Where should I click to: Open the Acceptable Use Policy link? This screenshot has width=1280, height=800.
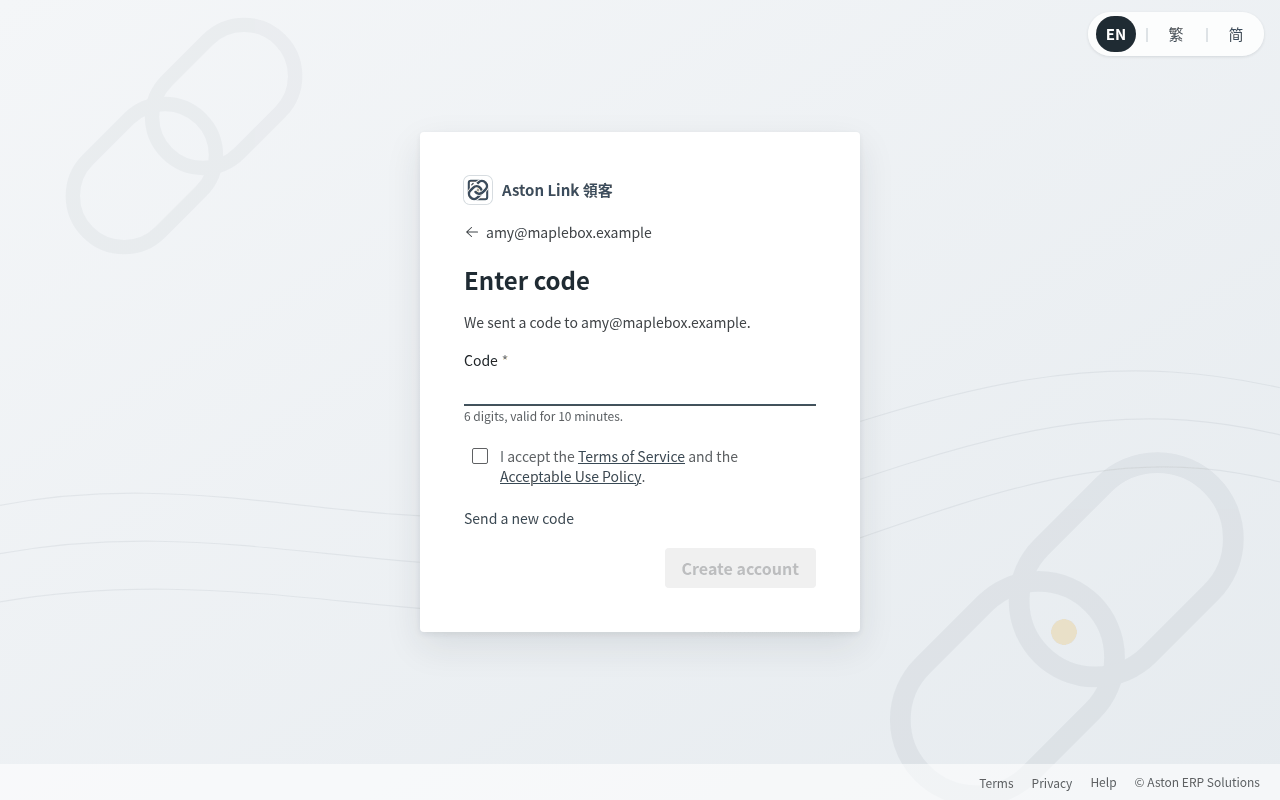570,476
